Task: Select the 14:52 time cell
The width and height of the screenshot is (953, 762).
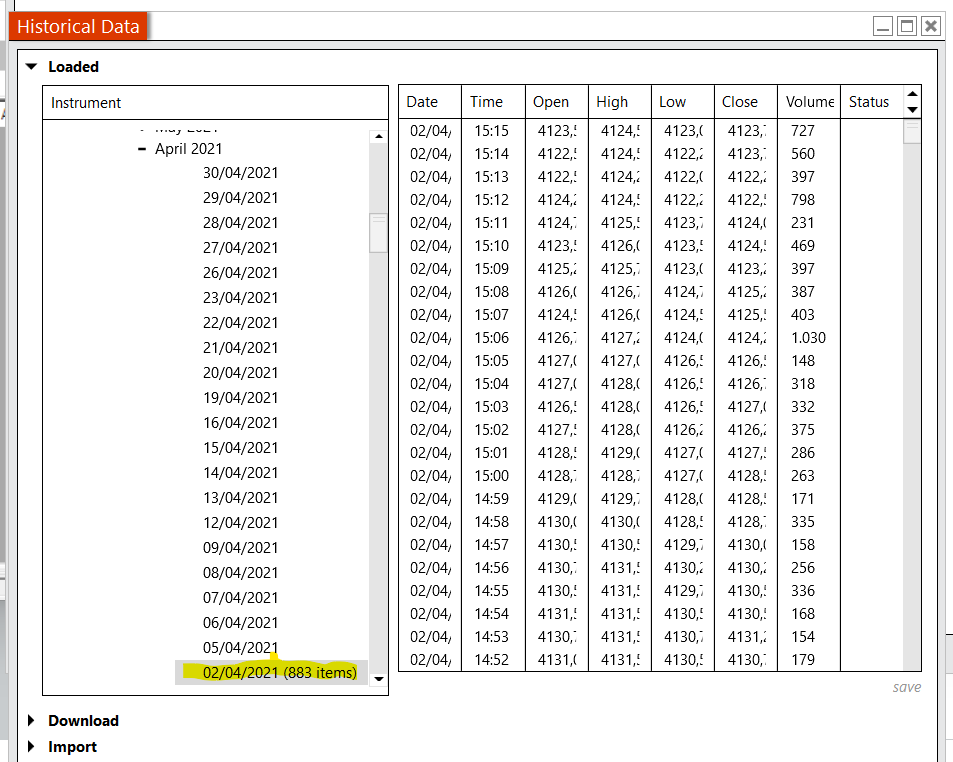Action: (x=492, y=660)
